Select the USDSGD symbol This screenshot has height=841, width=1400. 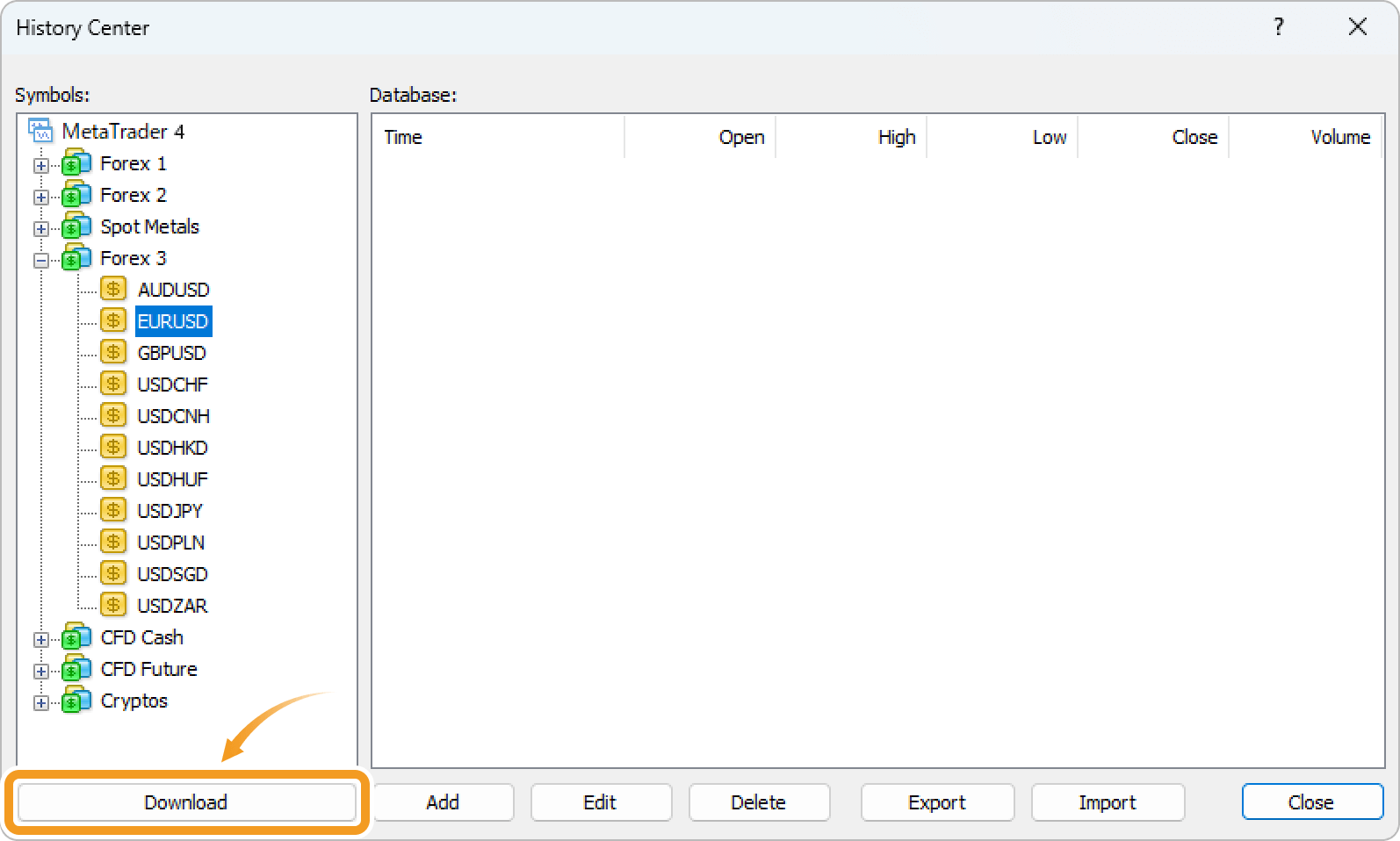click(173, 574)
